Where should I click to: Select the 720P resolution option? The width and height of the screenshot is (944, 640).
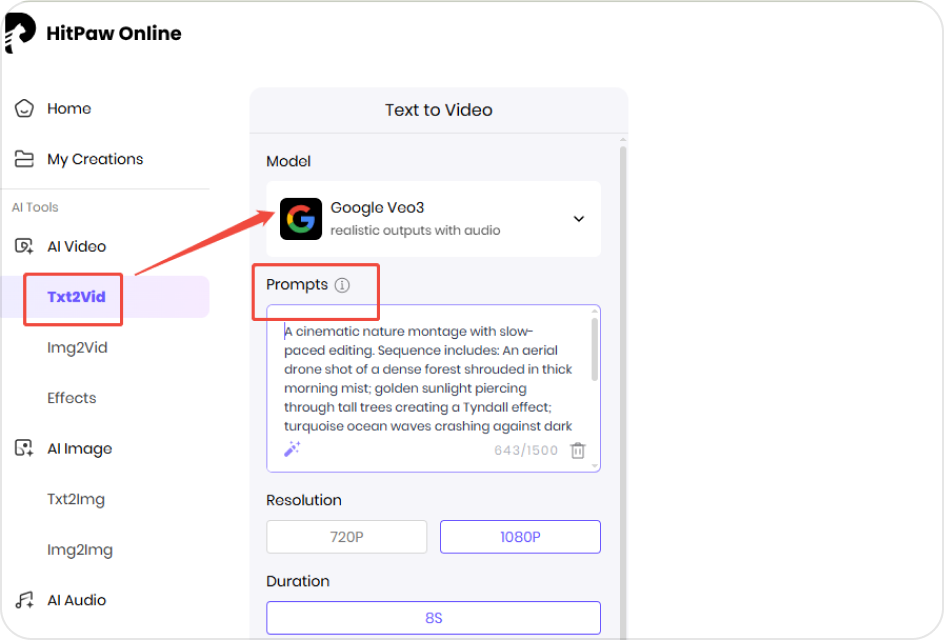coord(346,537)
